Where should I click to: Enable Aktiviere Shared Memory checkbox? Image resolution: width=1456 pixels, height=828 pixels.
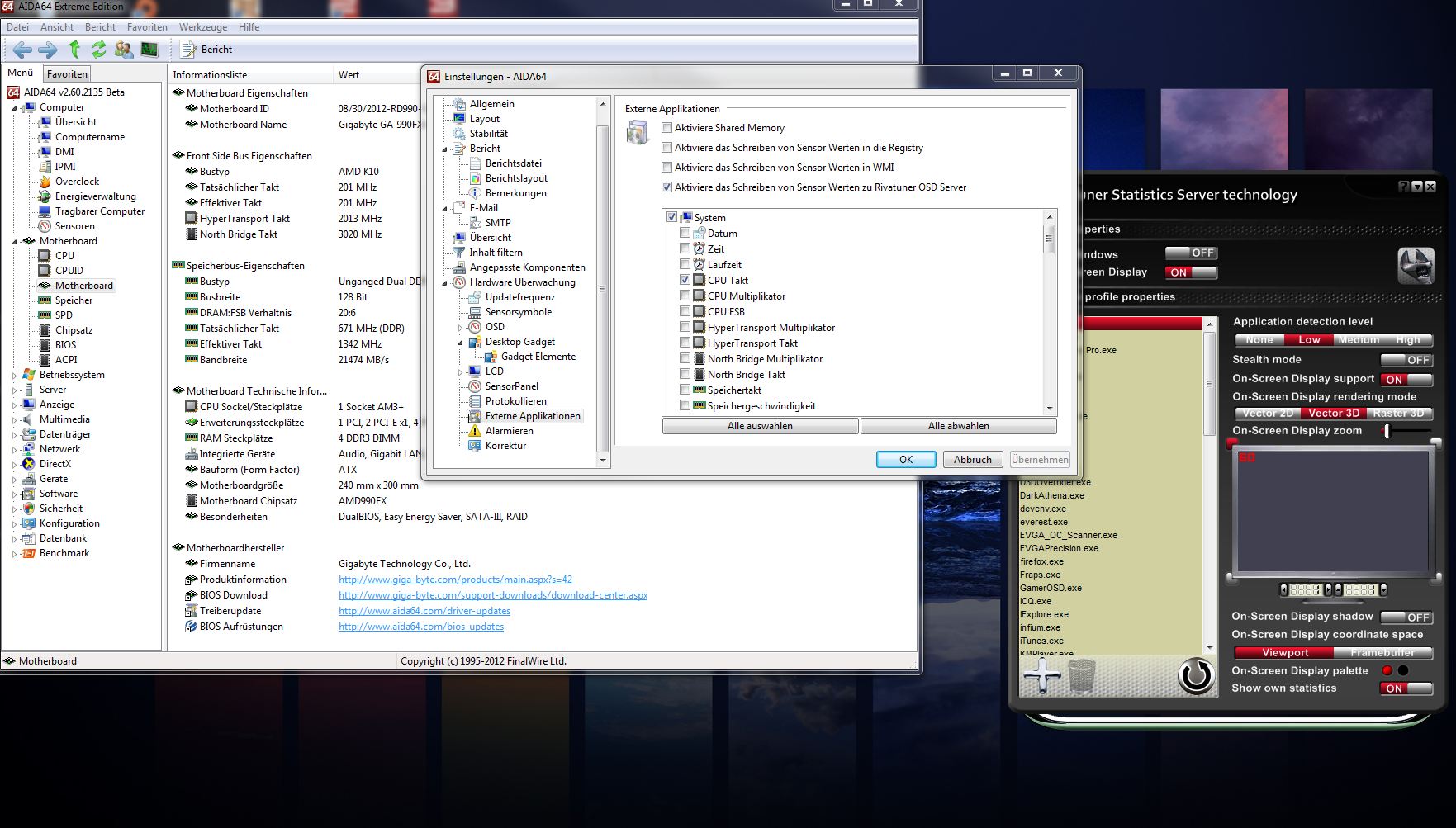tap(667, 128)
